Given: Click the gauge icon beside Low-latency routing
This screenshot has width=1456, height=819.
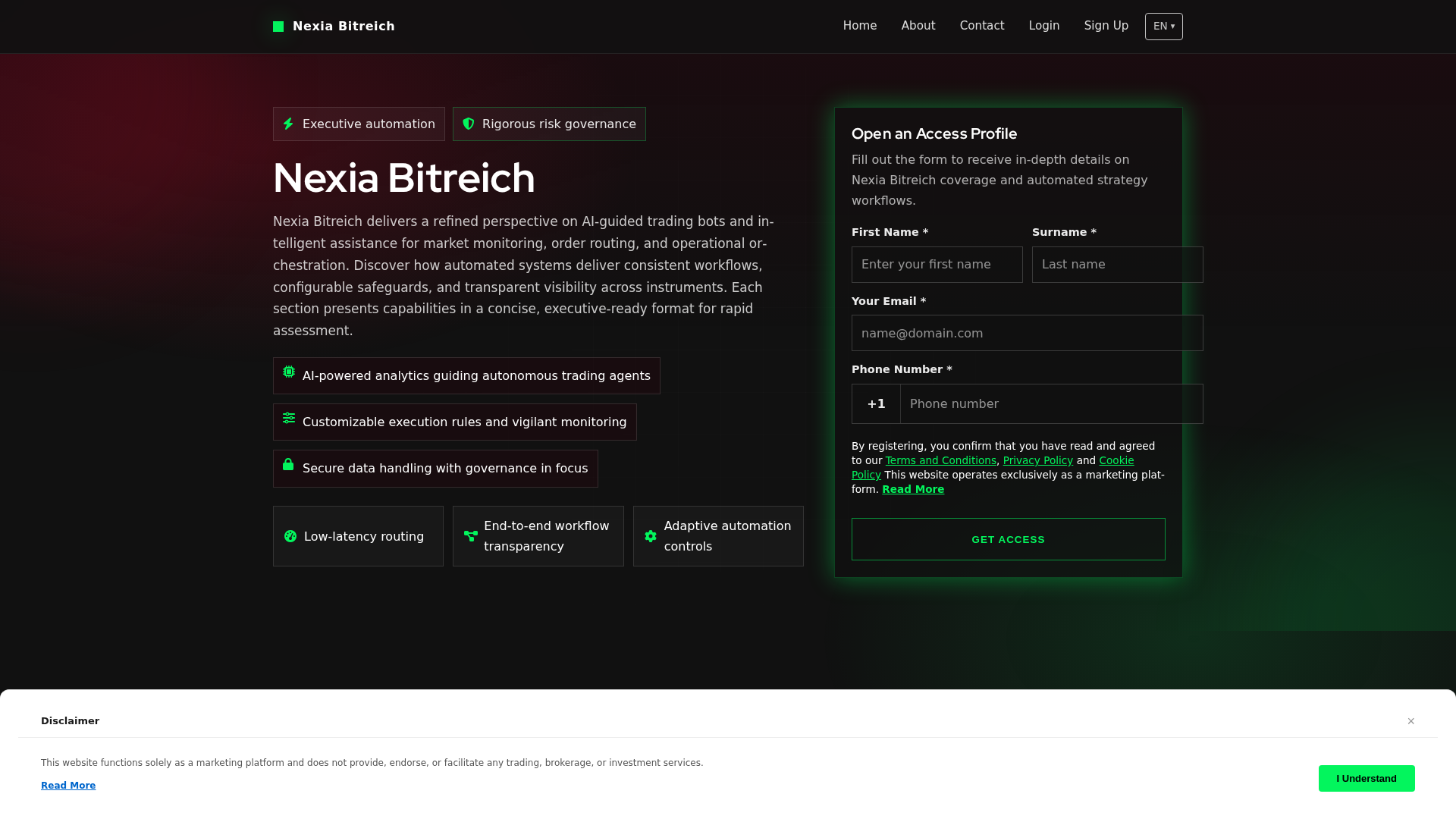Looking at the screenshot, I should pos(290,536).
